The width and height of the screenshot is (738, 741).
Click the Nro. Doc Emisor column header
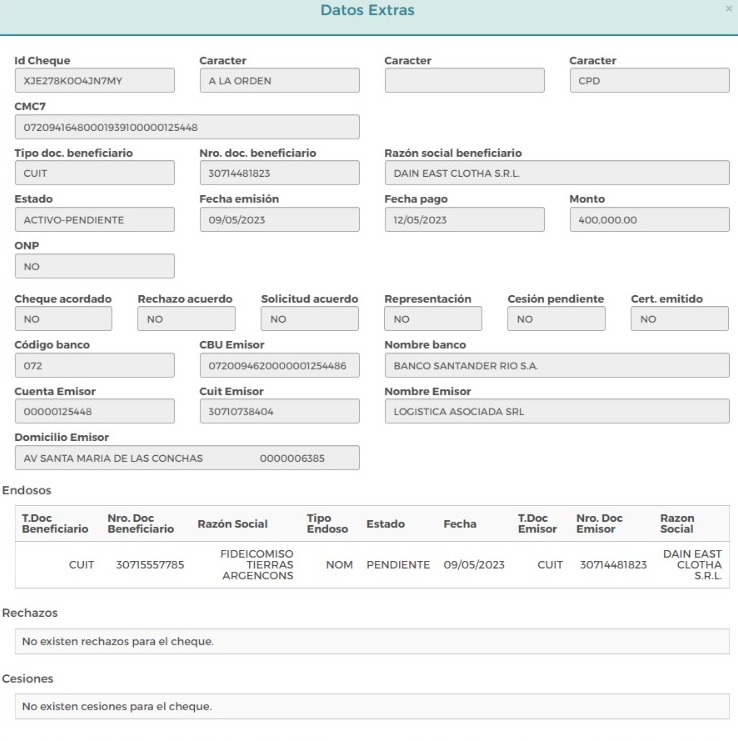coord(599,523)
